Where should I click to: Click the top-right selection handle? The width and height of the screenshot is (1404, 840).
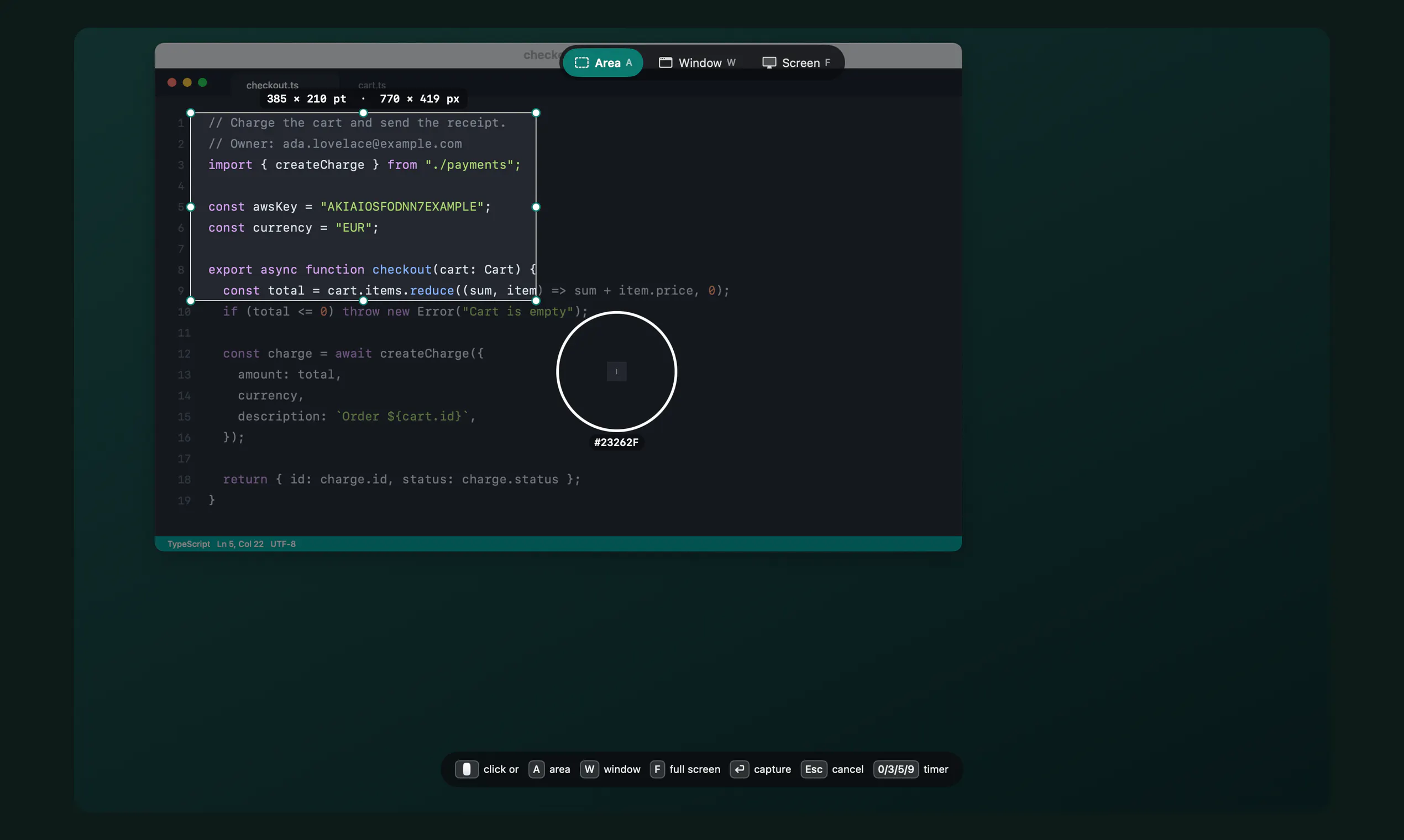(536, 113)
